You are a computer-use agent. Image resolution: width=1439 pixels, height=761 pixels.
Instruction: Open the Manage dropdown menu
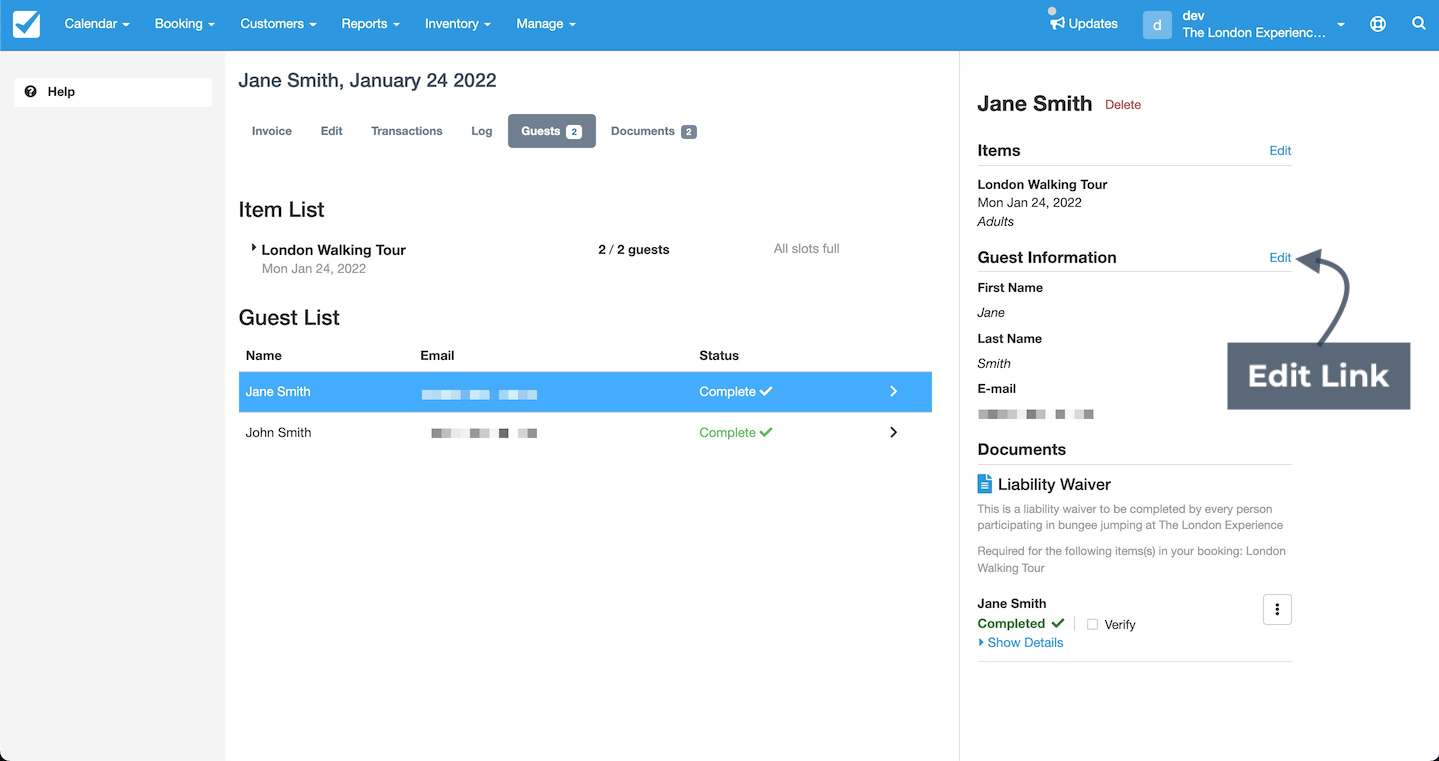coord(546,24)
